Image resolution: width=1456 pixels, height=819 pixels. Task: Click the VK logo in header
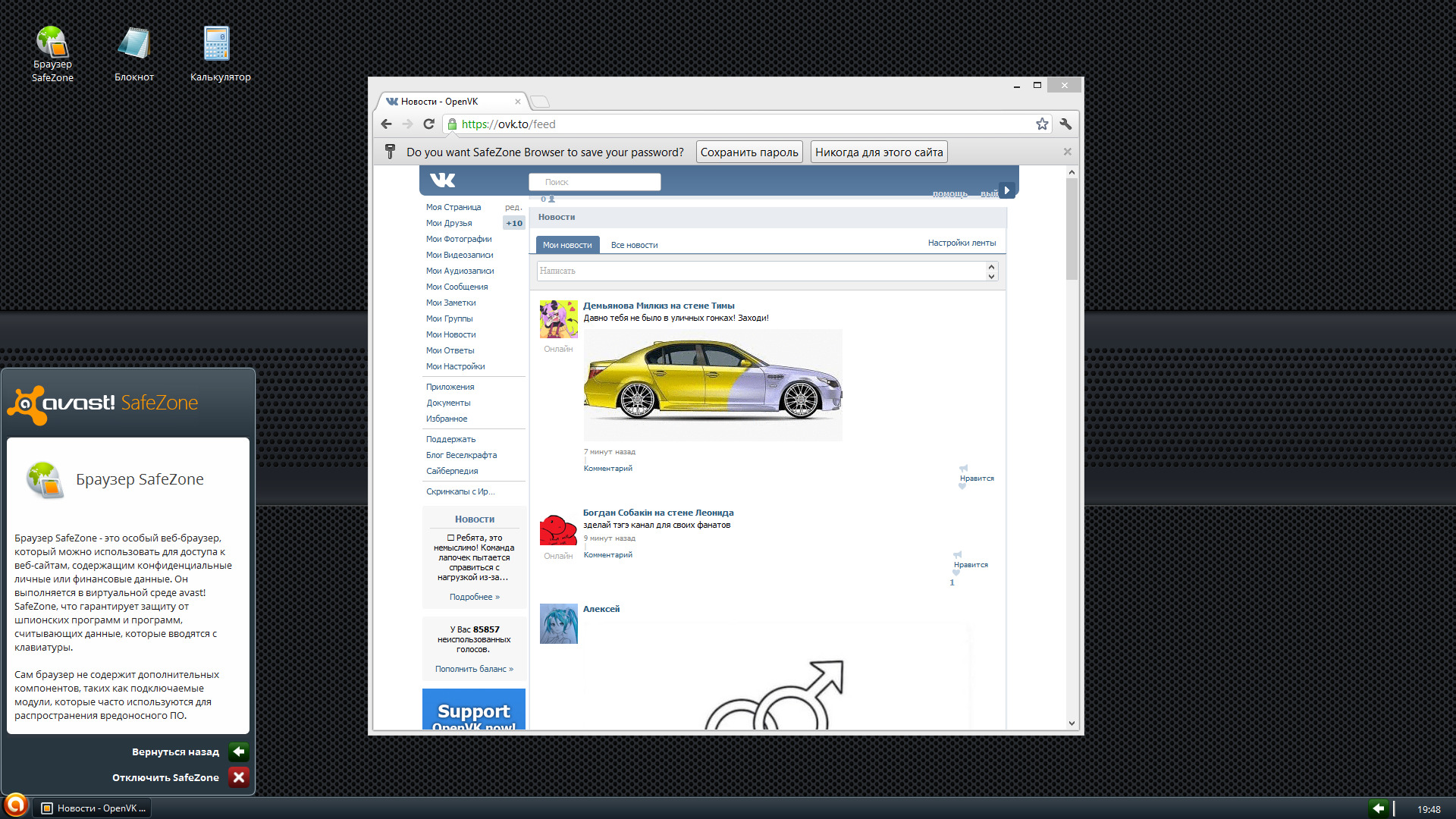pos(442,180)
